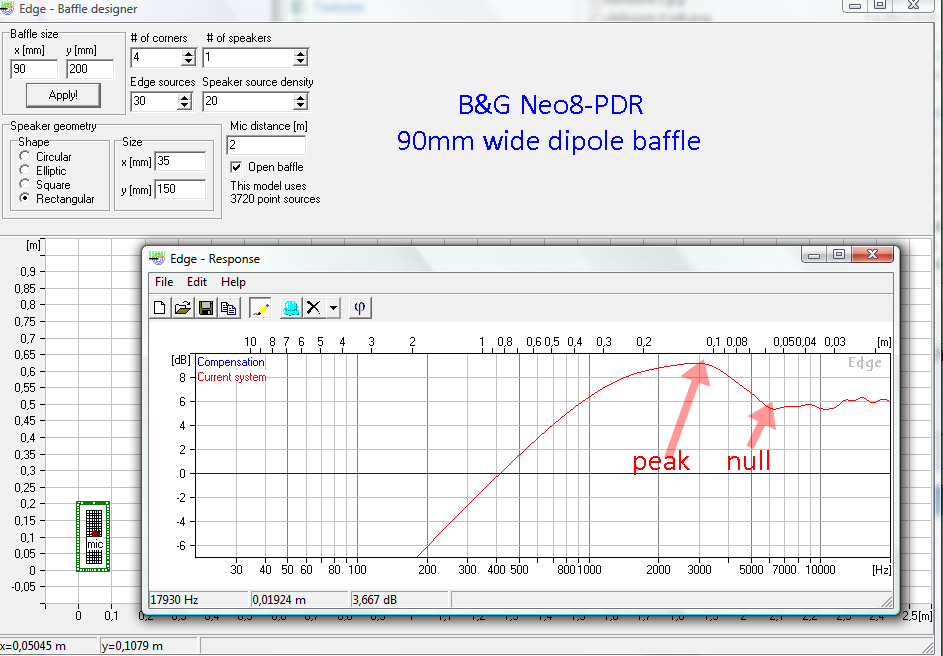
Task: Maximize the Edge Response window
Action: pyautogui.click(x=838, y=255)
